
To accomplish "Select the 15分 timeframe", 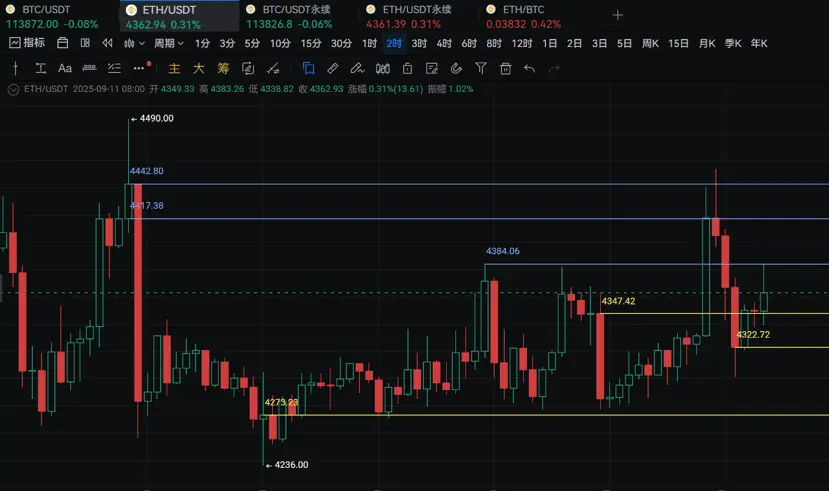I will [x=311, y=43].
